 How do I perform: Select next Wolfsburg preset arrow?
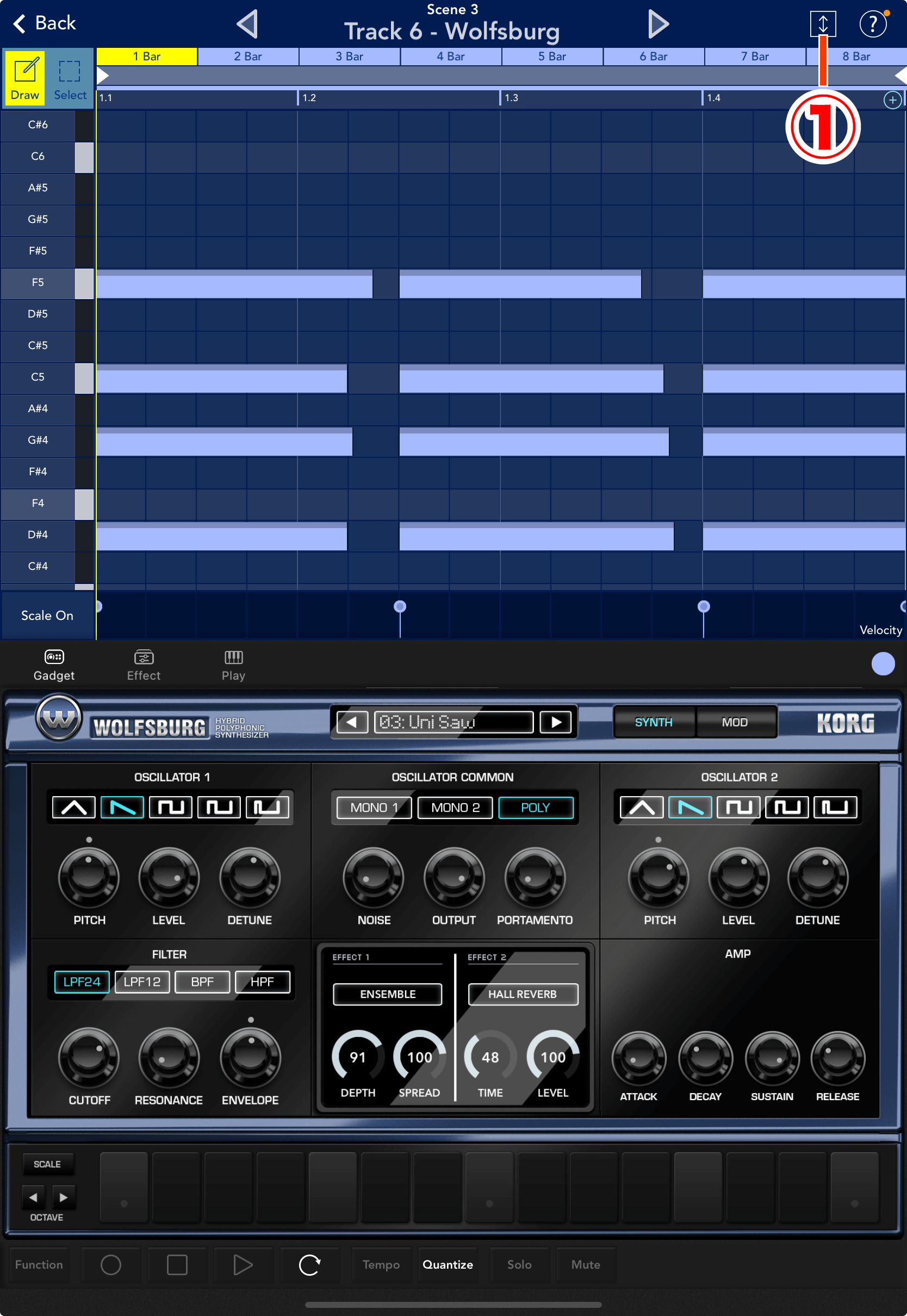click(555, 722)
